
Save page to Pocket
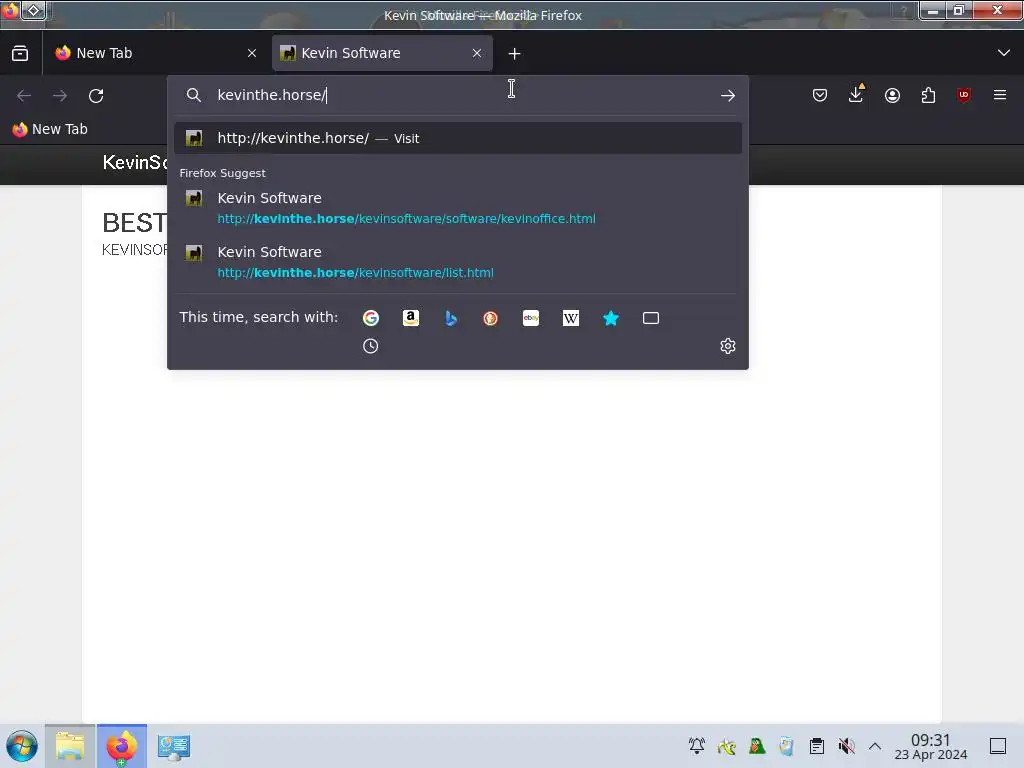click(820, 95)
